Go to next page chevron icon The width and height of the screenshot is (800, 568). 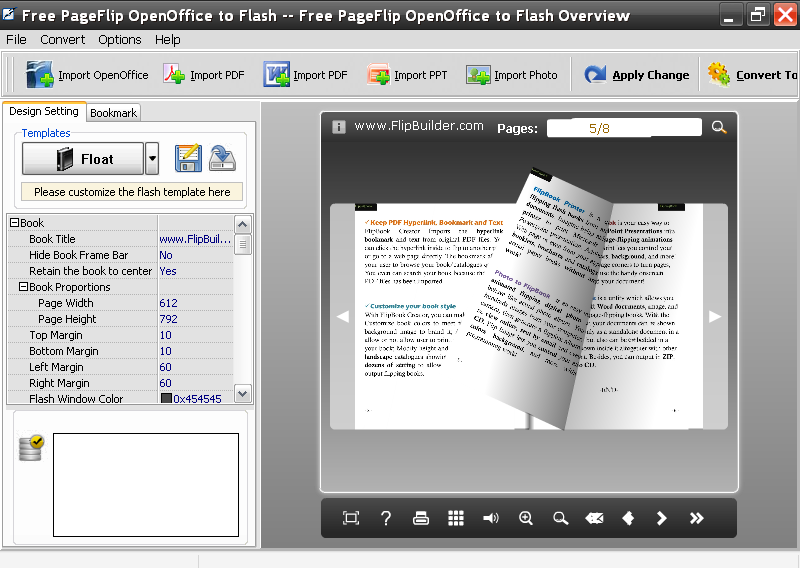662,518
